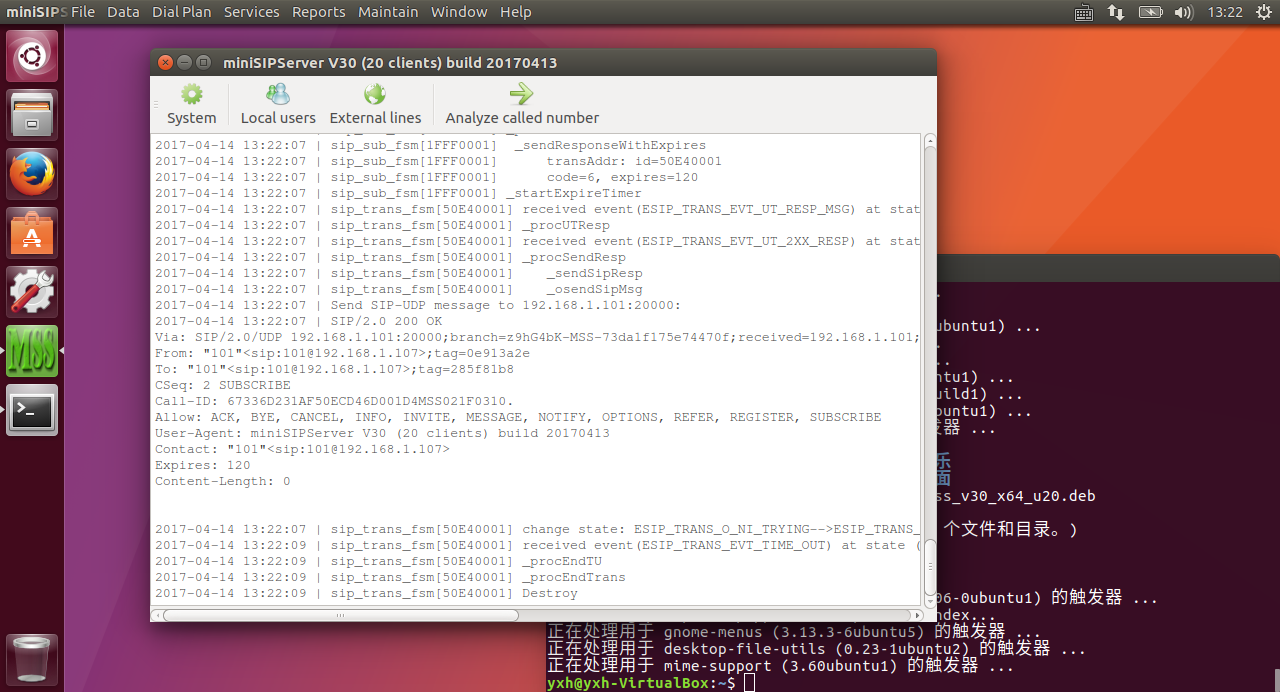Click the '_startExpireTimer' log line
This screenshot has height=692, width=1280.
(x=398, y=193)
